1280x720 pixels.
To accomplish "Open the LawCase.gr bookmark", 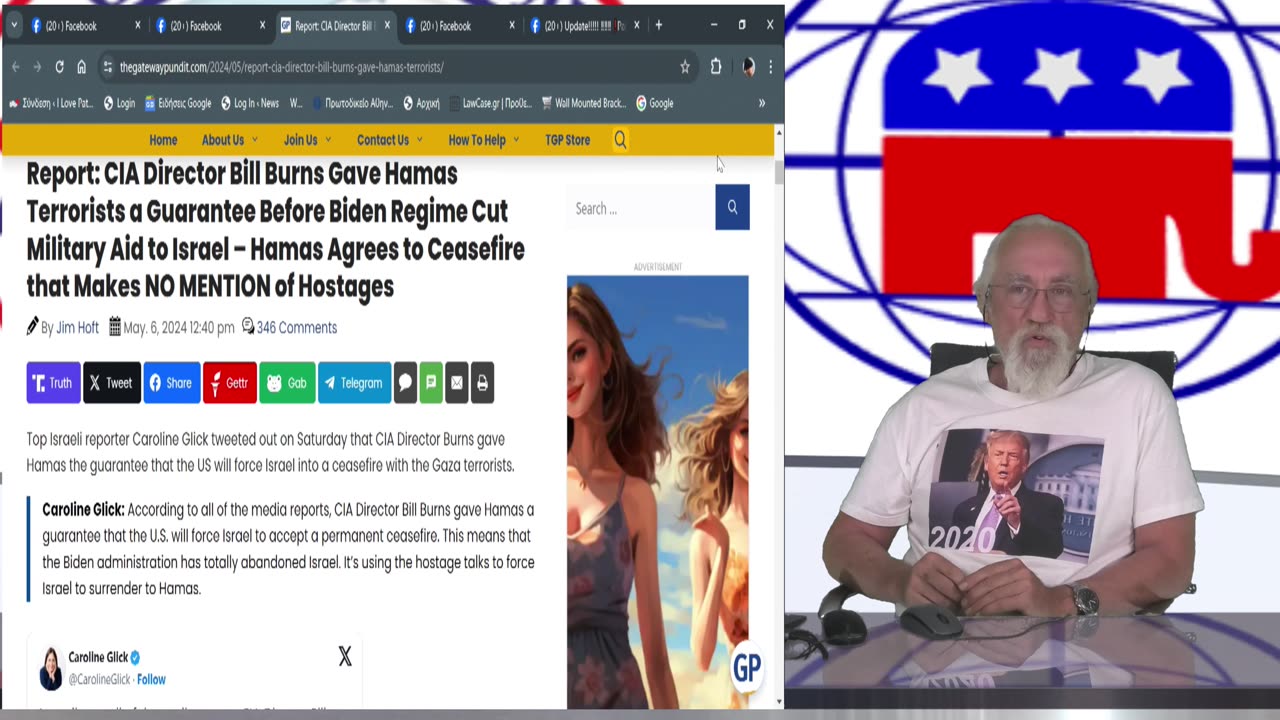I will coord(490,103).
